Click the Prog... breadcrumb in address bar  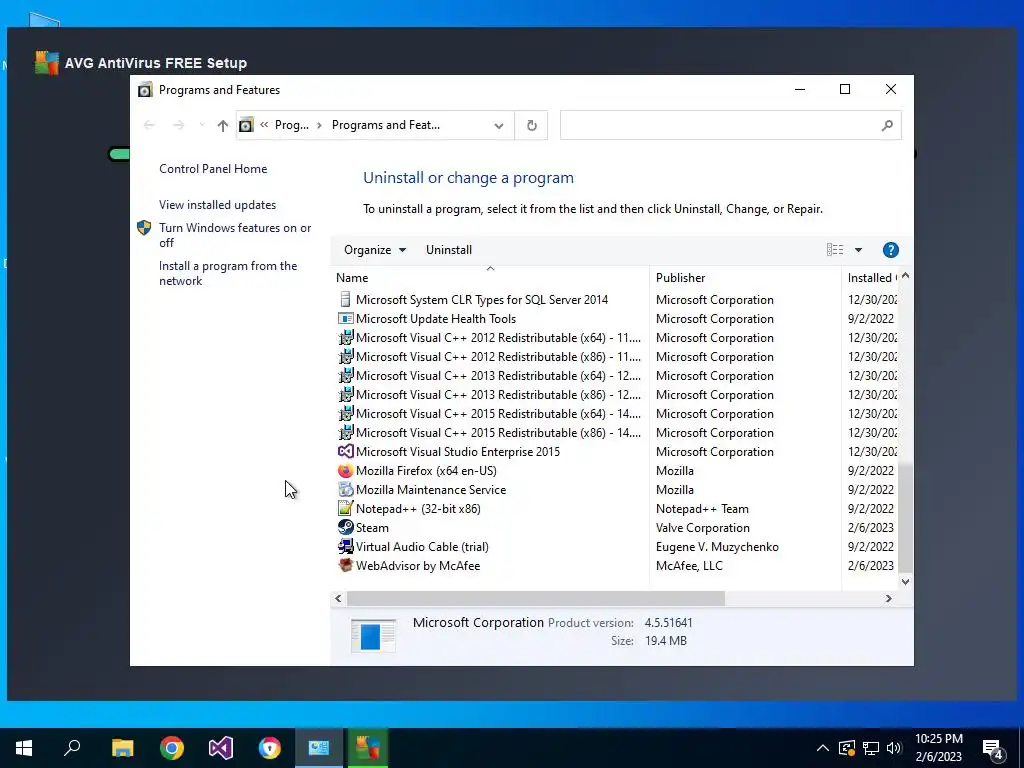[x=291, y=125]
